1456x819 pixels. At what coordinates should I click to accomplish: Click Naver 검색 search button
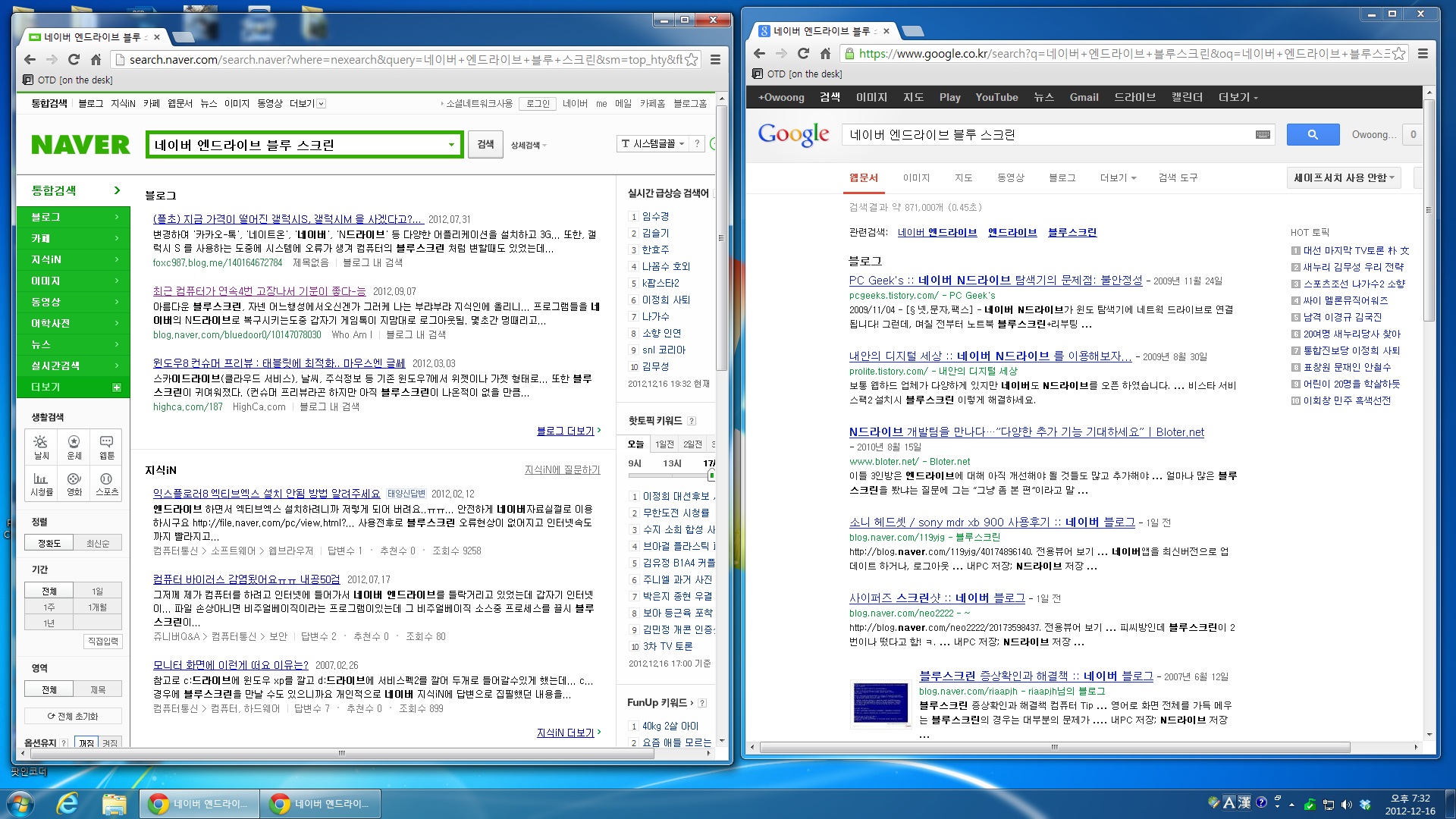click(x=485, y=144)
